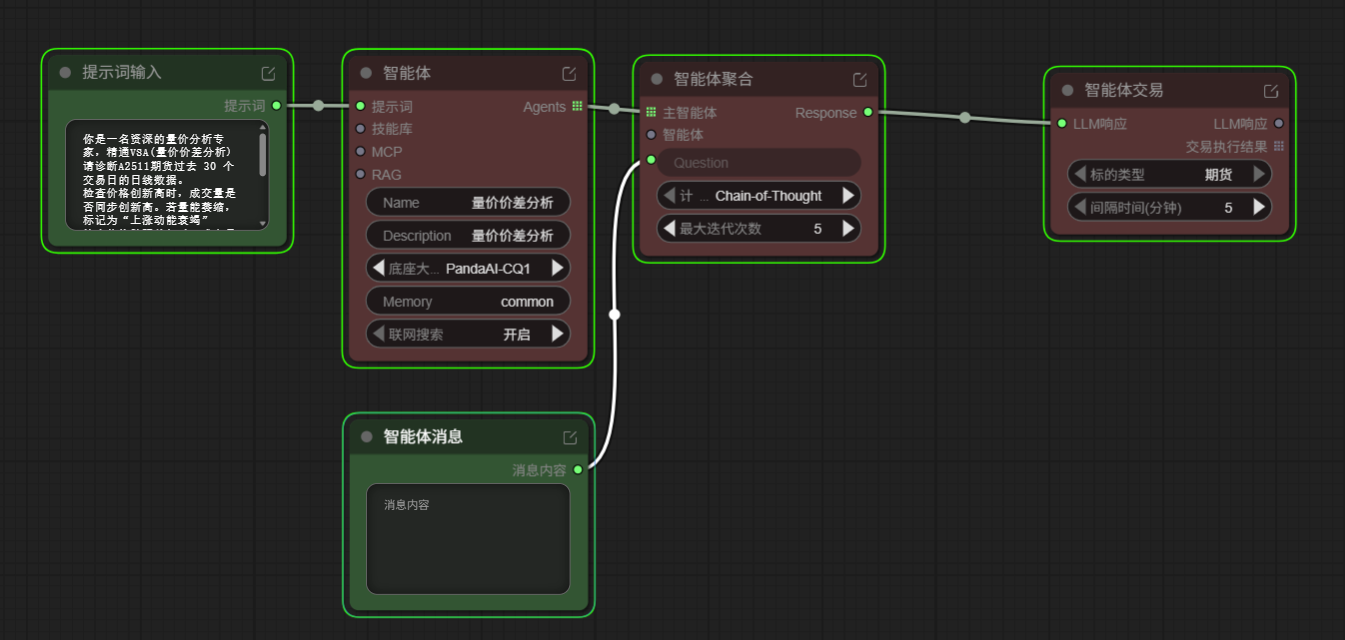The height and width of the screenshot is (640, 1345).
Task: Open the edit icon on the 提示词输入 node
Action: click(x=268, y=72)
